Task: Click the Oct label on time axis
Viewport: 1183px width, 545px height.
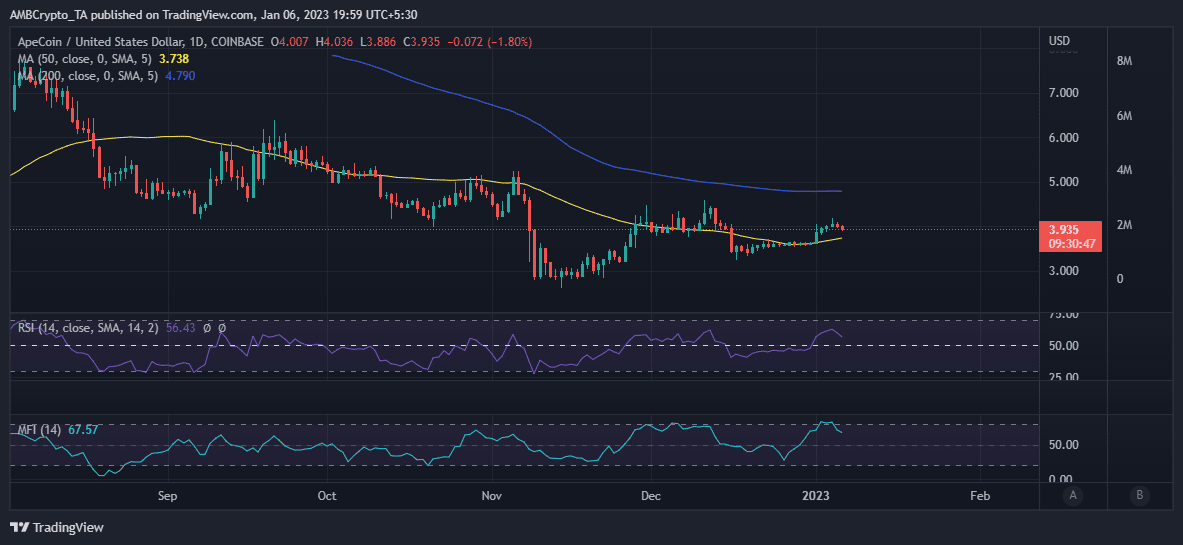Action: tap(327, 496)
